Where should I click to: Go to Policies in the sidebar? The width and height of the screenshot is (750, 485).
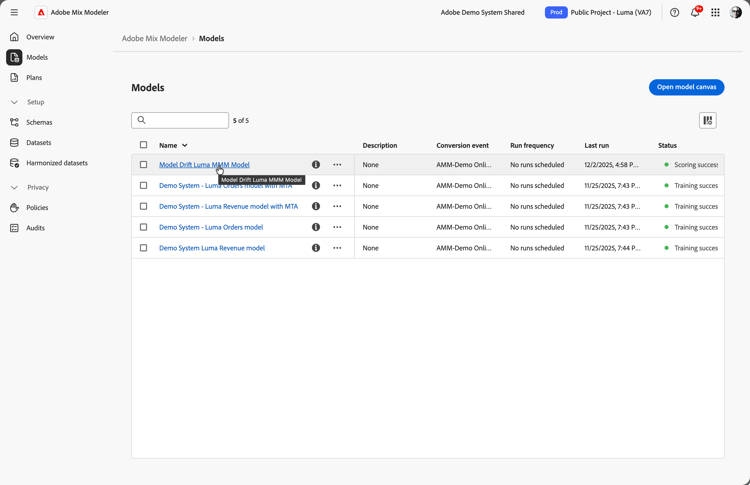click(x=37, y=208)
